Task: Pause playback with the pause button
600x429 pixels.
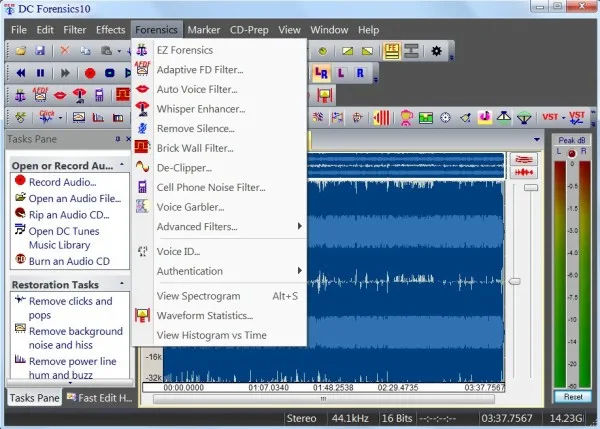Action: [40, 73]
